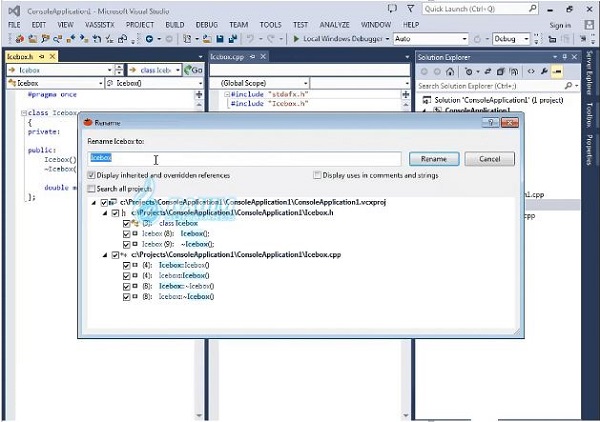This screenshot has height=422, width=600.
Task: Collapse the Icebox.cpp node in rename results
Action: coord(107,255)
